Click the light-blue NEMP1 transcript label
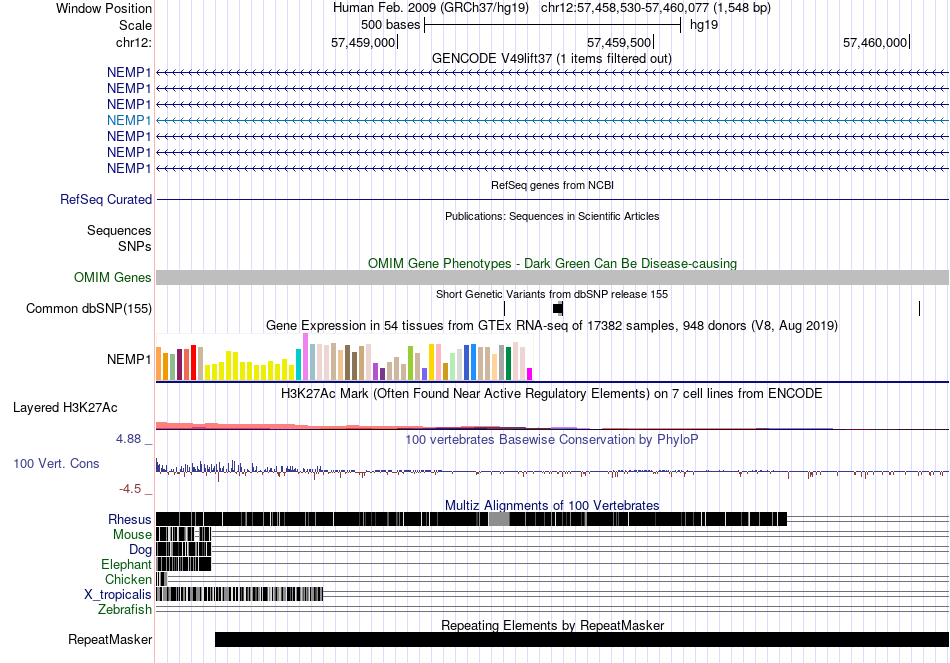The image size is (950, 663). 128,120
